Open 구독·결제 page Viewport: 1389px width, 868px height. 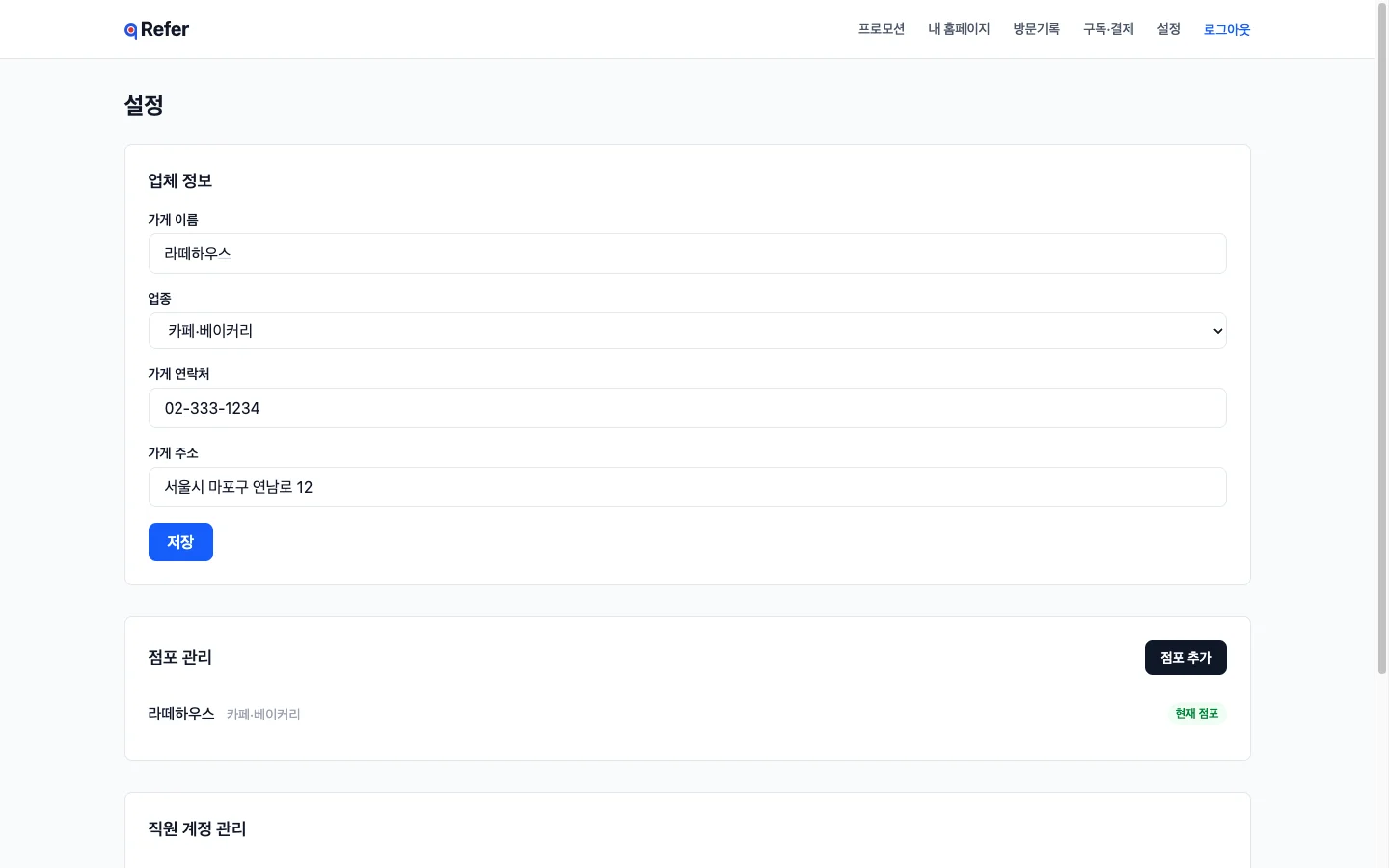coord(1108,29)
